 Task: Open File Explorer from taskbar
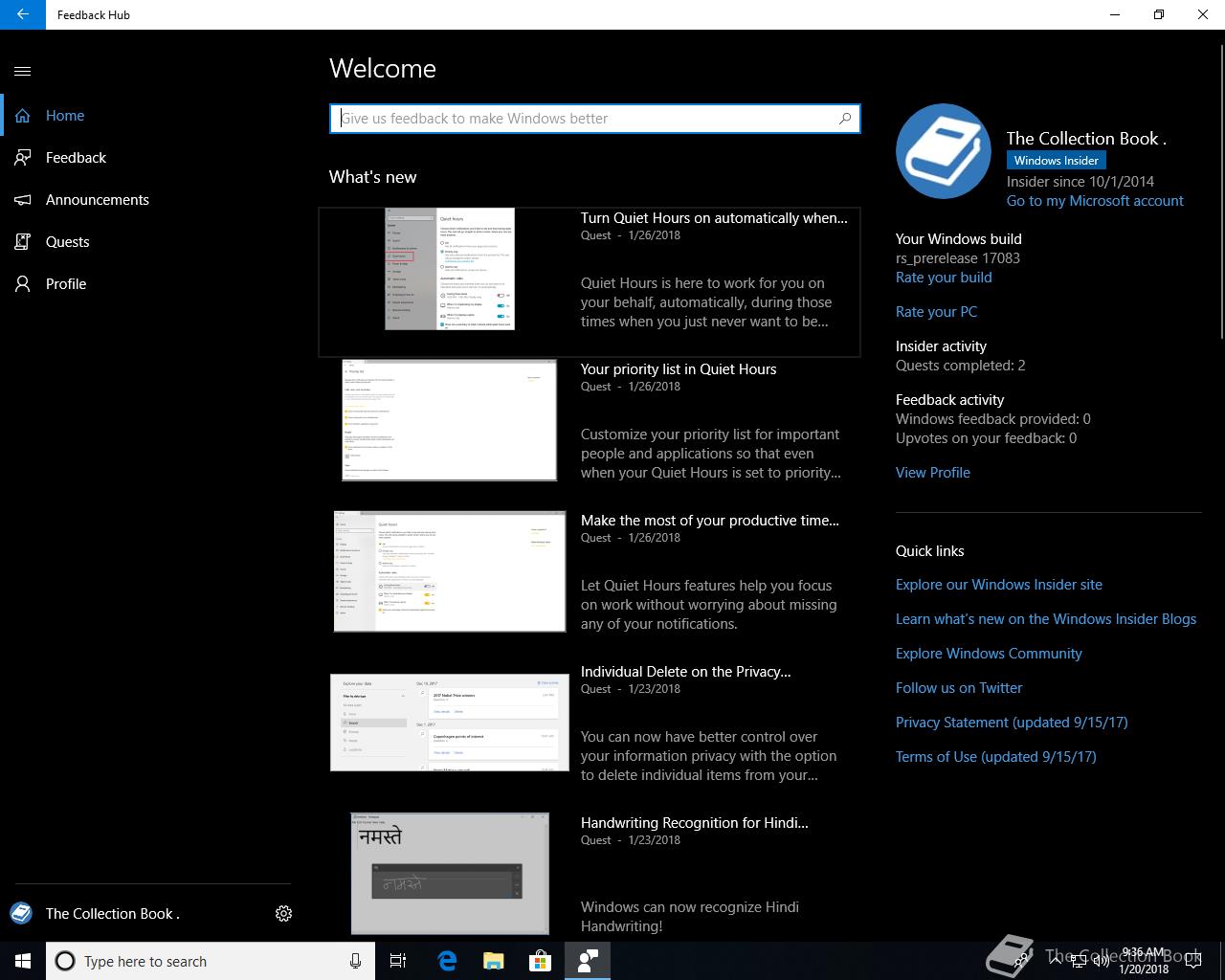tap(493, 961)
